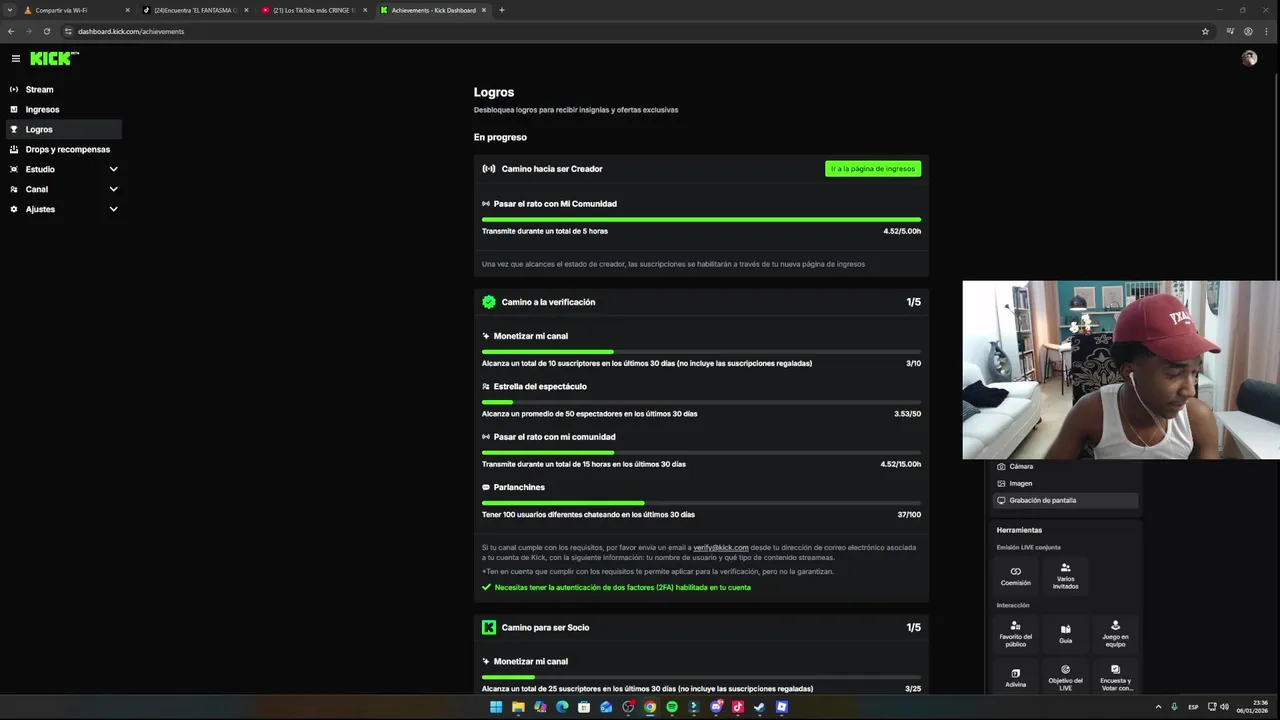The image size is (1280, 720).
Task: Click the 'En progreso' section label
Action: [500, 137]
